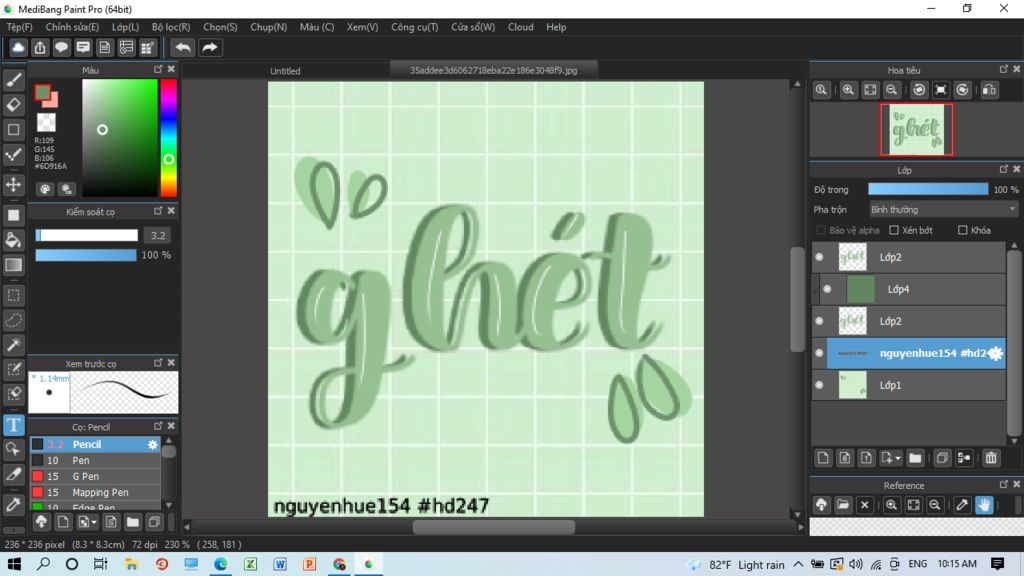
Task: Click the Navigator preview thumbnail
Action: pyautogui.click(x=916, y=129)
